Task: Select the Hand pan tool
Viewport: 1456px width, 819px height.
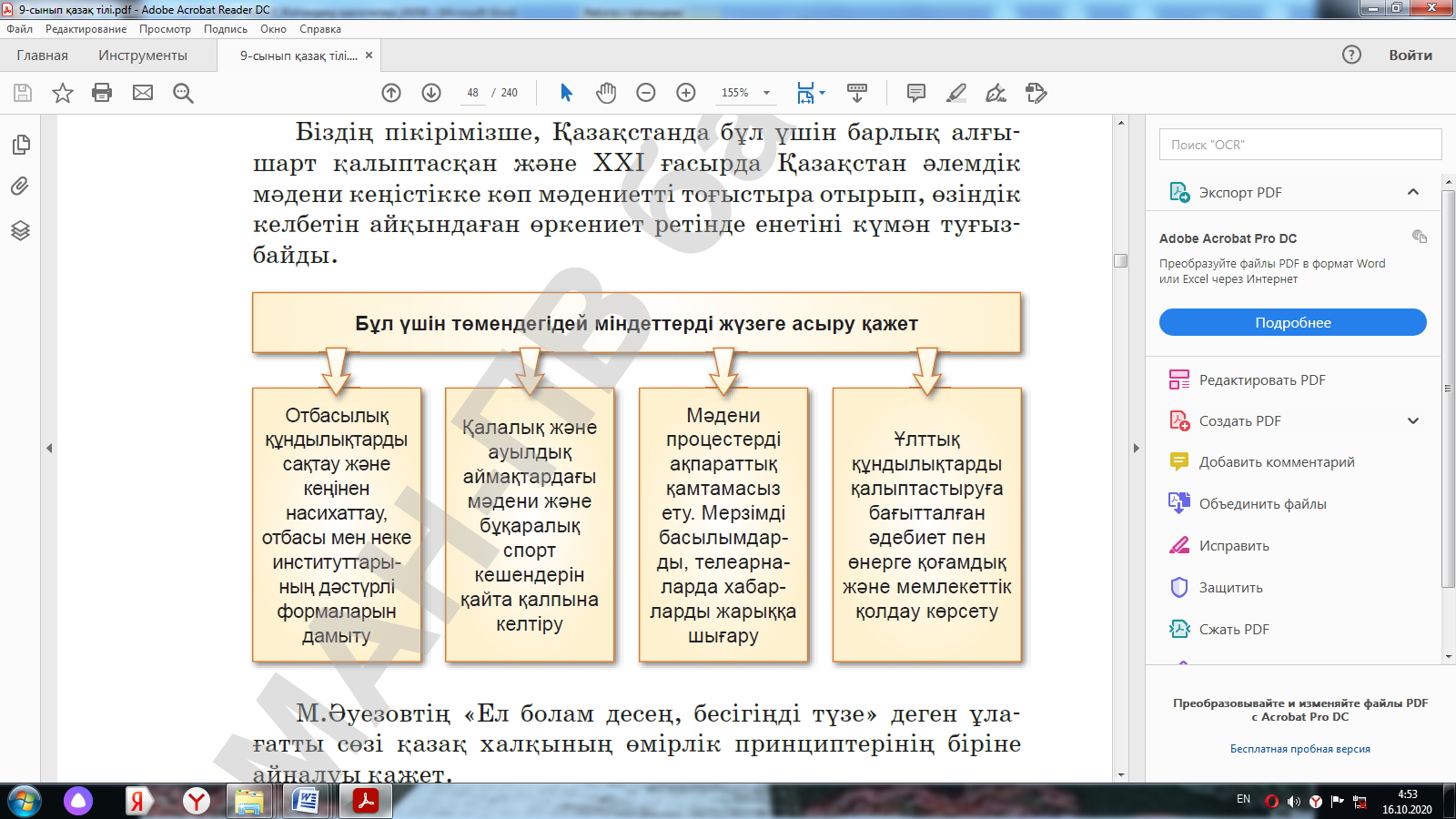Action: 606,93
